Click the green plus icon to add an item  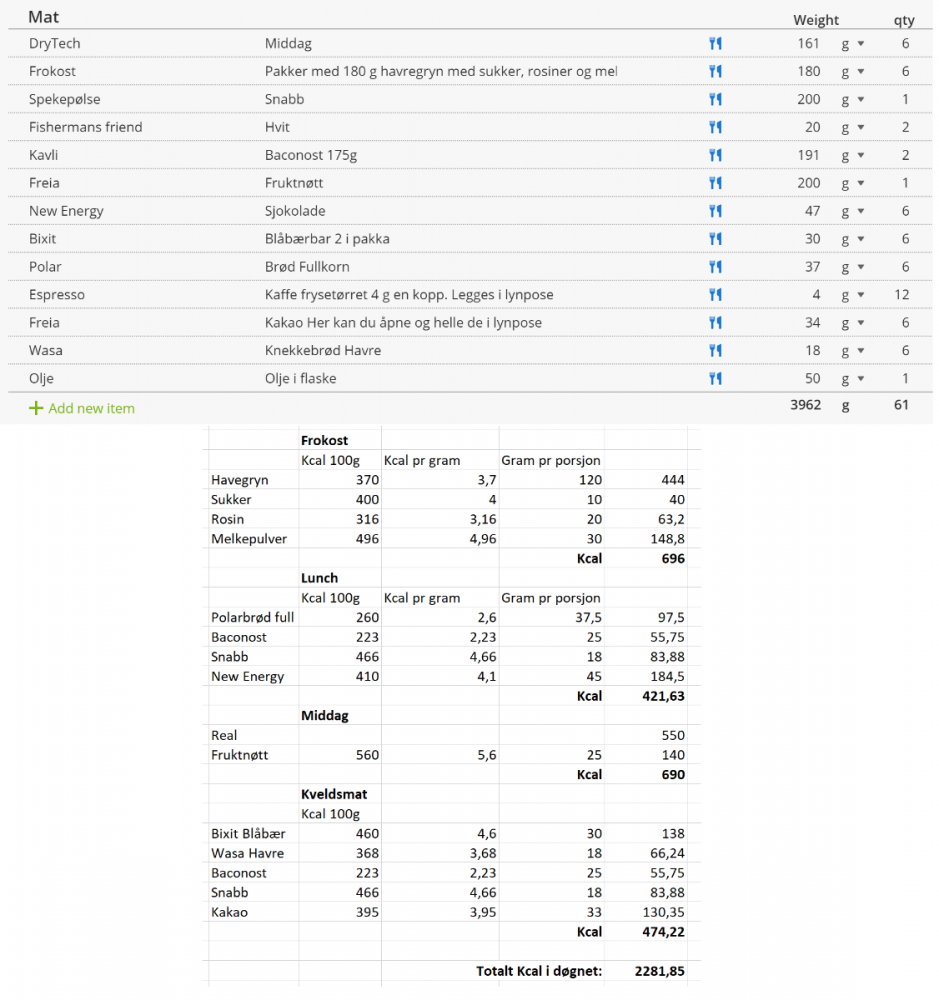click(36, 408)
